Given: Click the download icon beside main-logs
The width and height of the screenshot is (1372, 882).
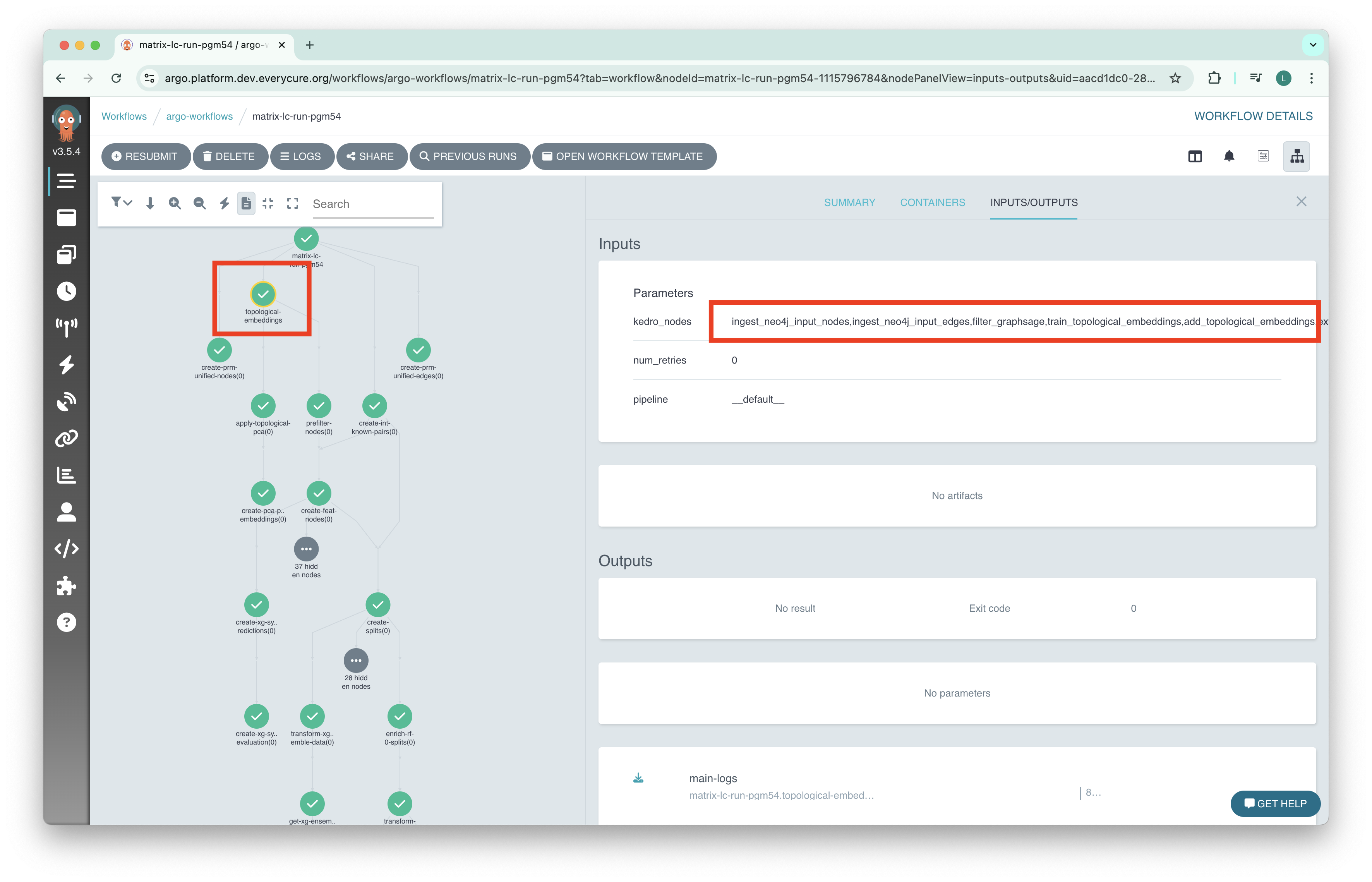Looking at the screenshot, I should [x=638, y=778].
